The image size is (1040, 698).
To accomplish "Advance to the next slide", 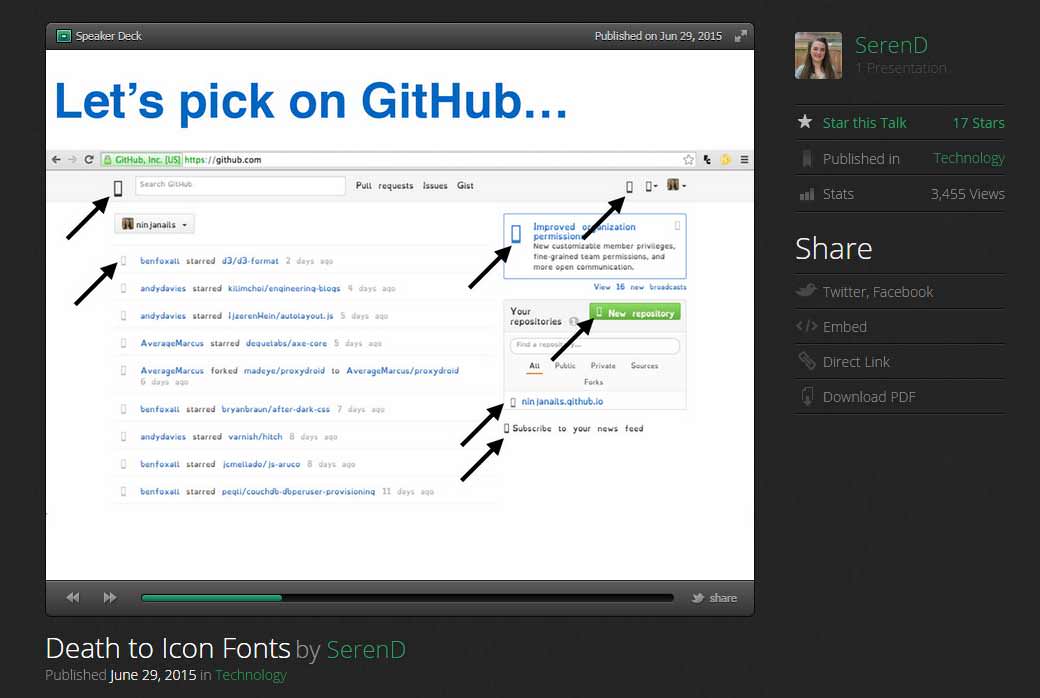I will tap(110, 598).
